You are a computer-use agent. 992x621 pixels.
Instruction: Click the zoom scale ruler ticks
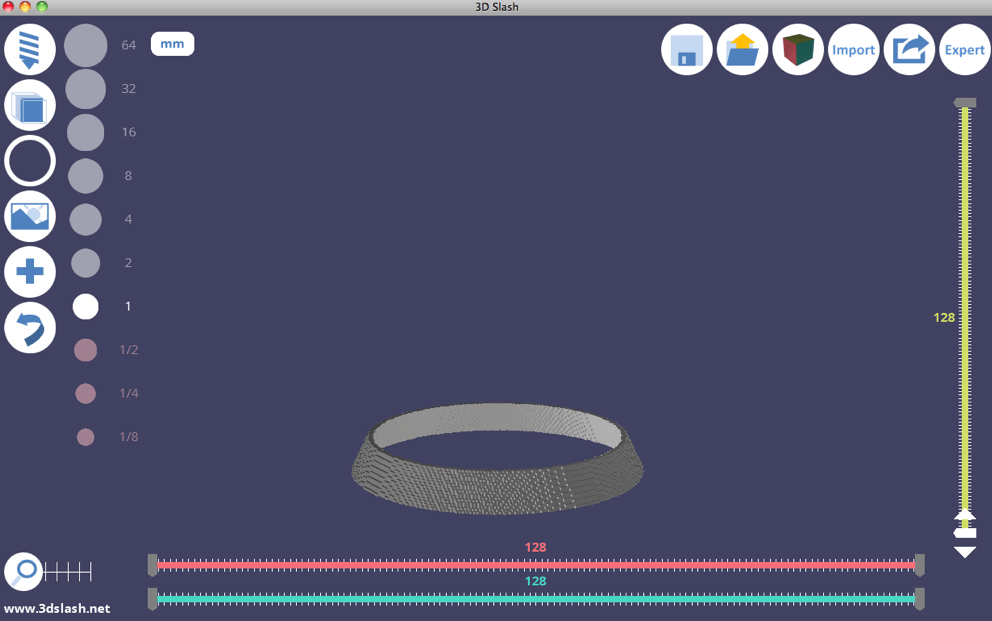click(x=68, y=572)
